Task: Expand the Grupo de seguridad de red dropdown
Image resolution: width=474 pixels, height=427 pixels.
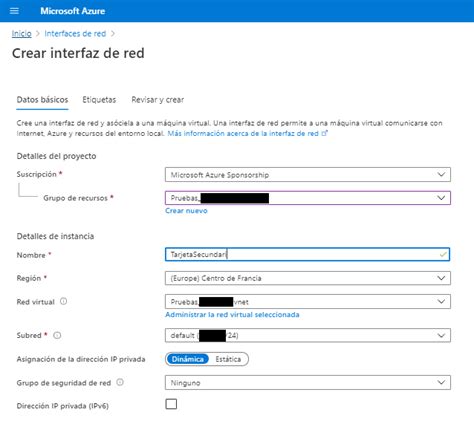Action: (308, 383)
